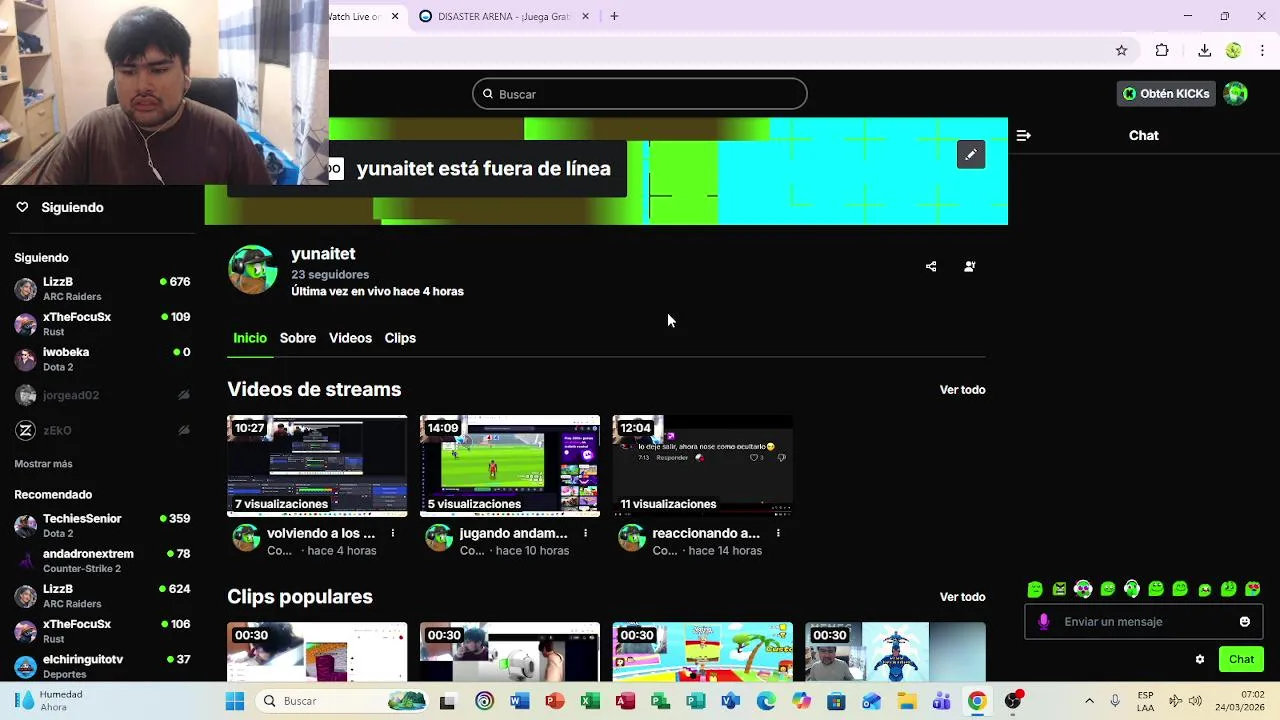Click Ver todo for Videos de streams
This screenshot has height=720, width=1280.
pos(962,390)
